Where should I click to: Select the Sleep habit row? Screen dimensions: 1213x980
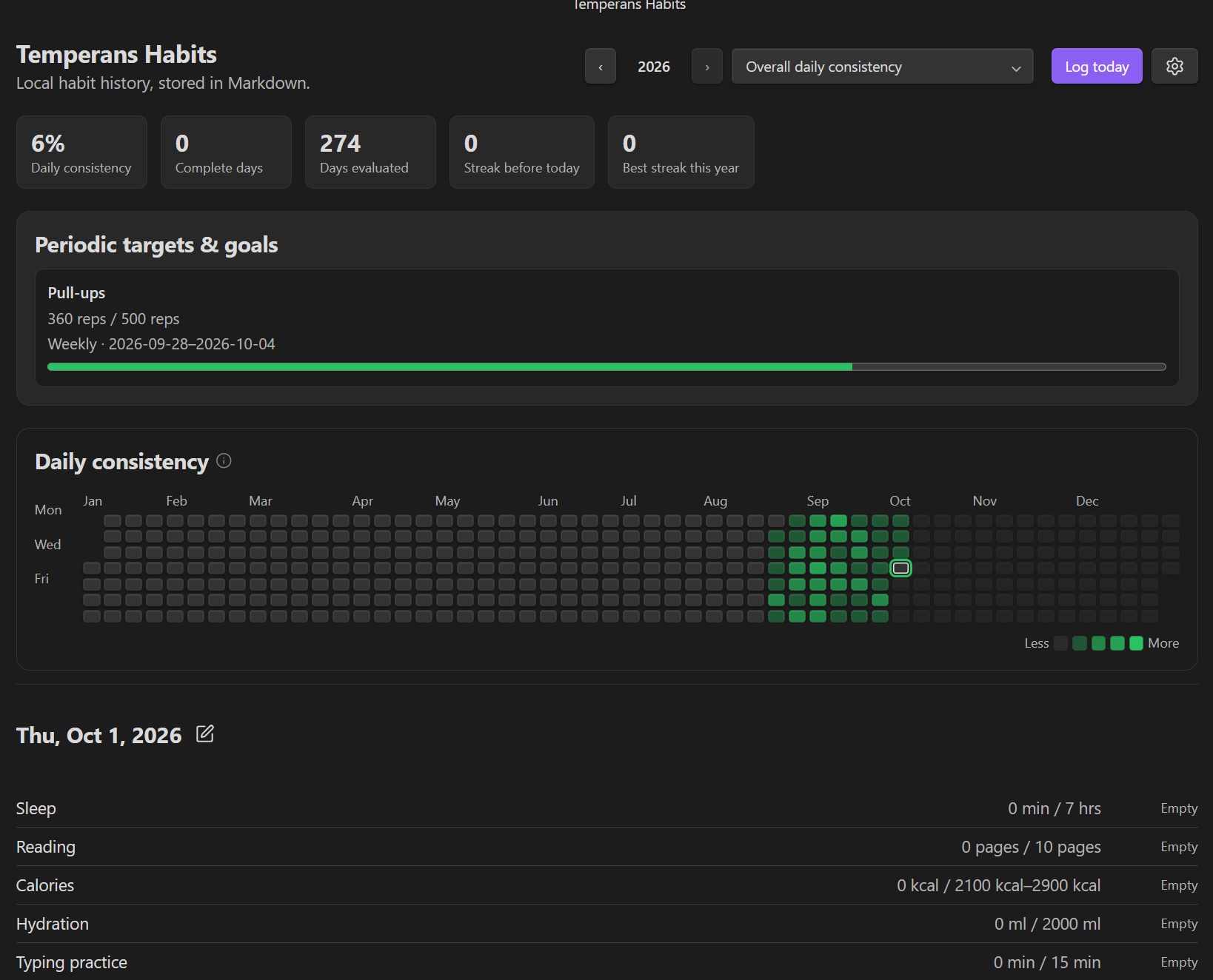point(606,808)
